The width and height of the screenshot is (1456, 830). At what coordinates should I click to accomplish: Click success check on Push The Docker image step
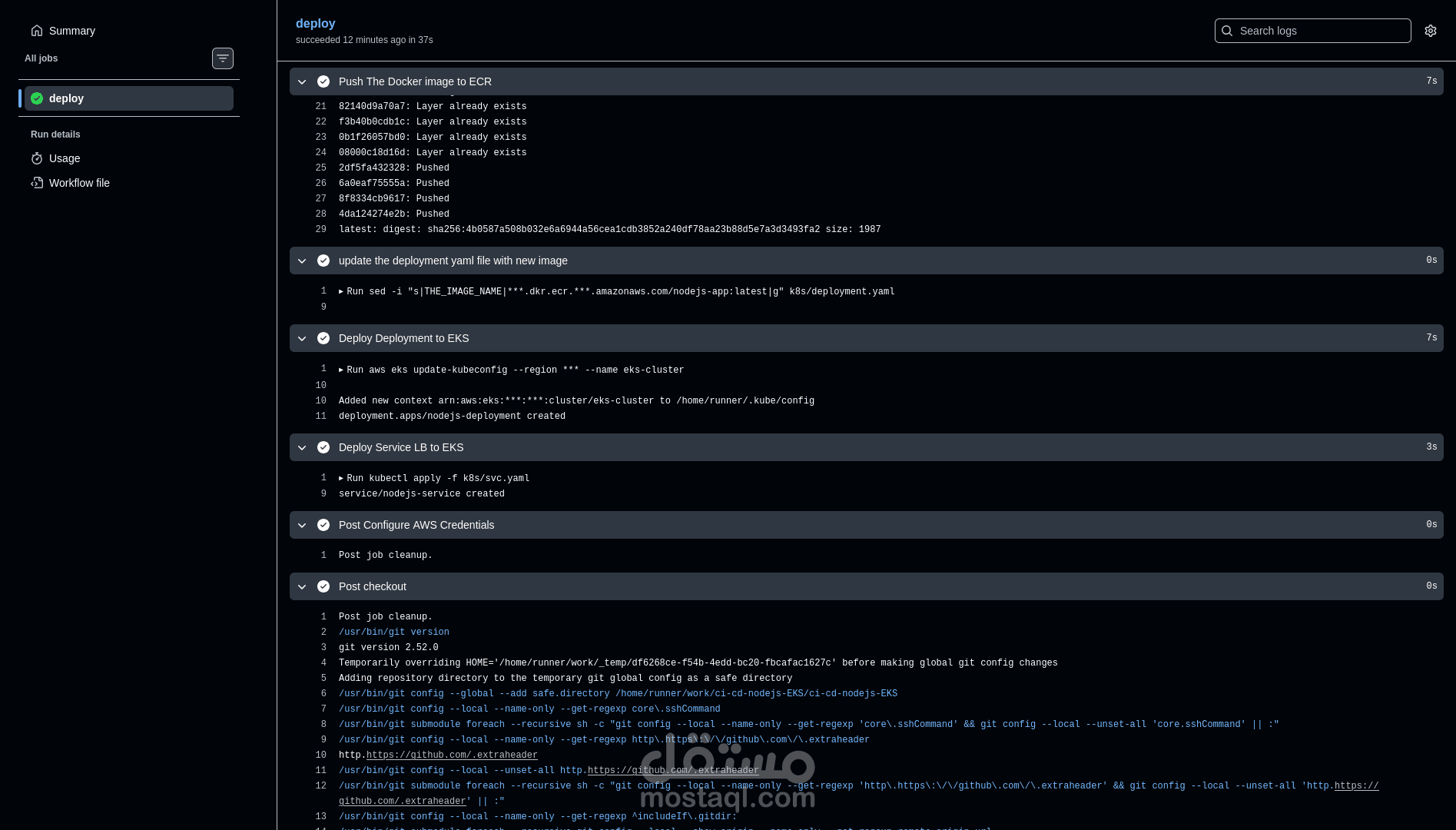323,81
